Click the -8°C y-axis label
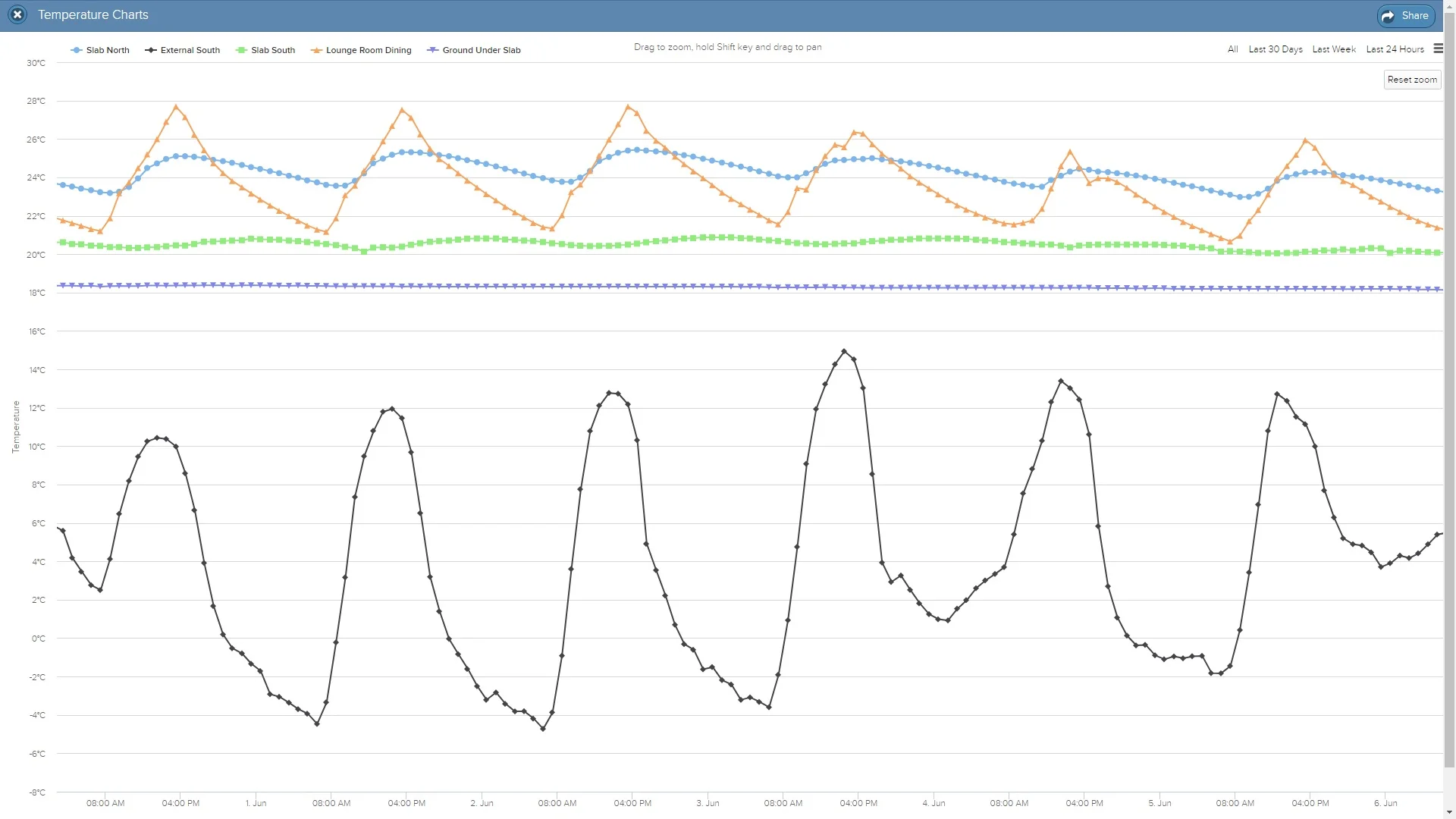Image resolution: width=1456 pixels, height=819 pixels. coord(36,792)
